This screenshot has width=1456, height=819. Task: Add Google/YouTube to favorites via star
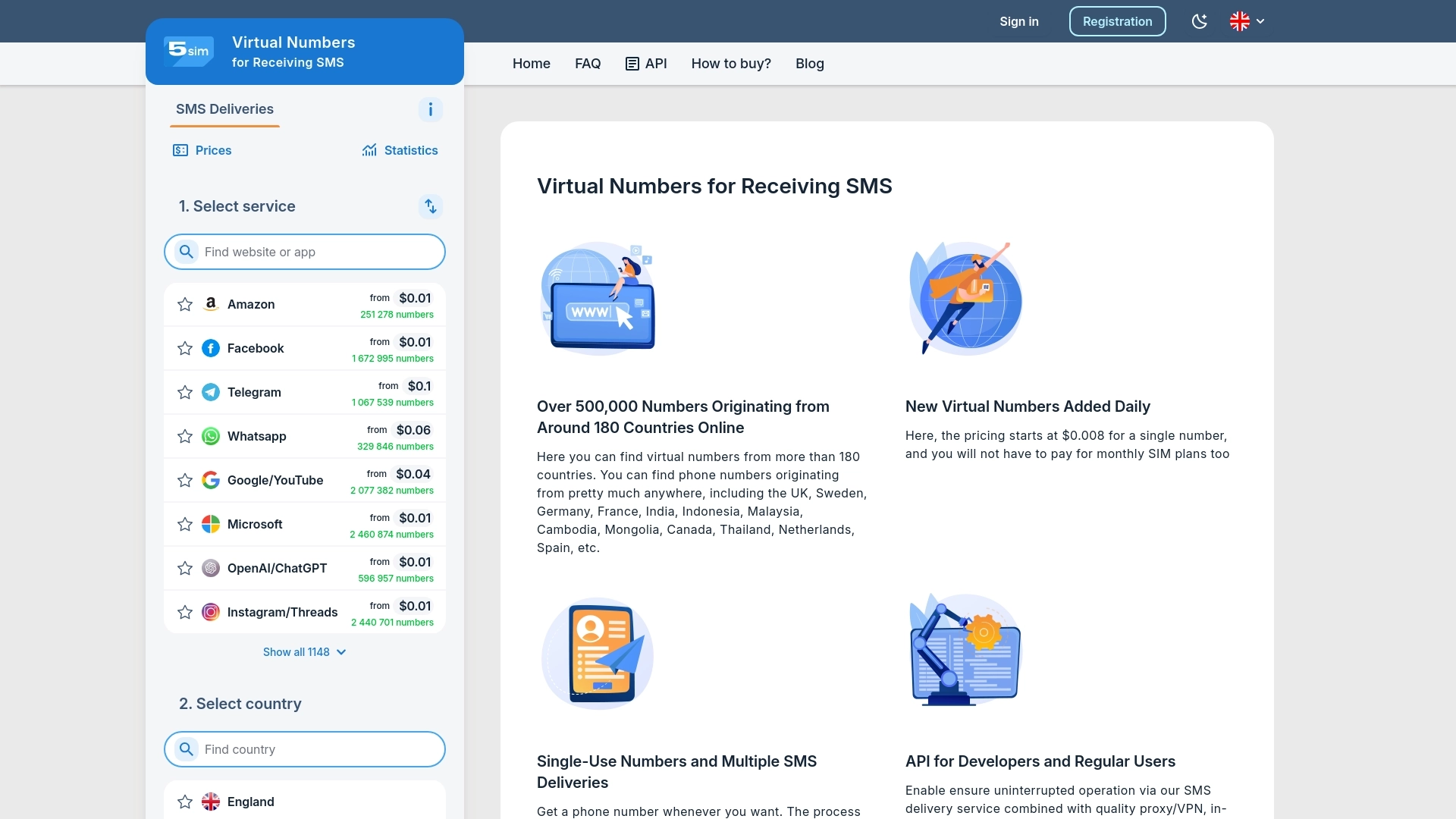coord(185,480)
